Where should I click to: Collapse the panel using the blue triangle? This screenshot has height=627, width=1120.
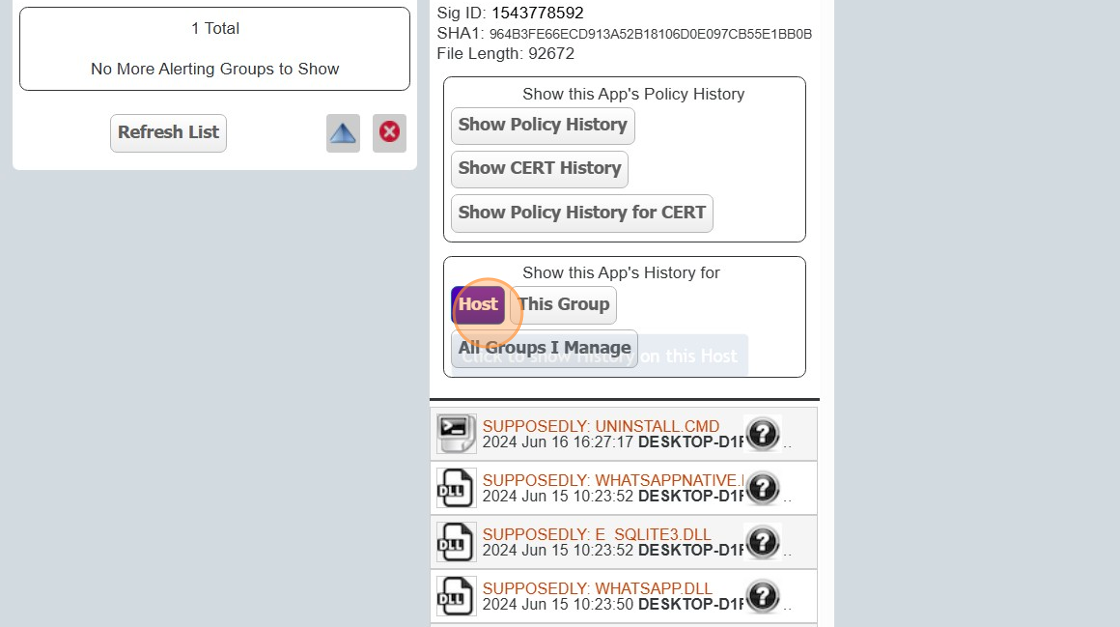click(342, 133)
